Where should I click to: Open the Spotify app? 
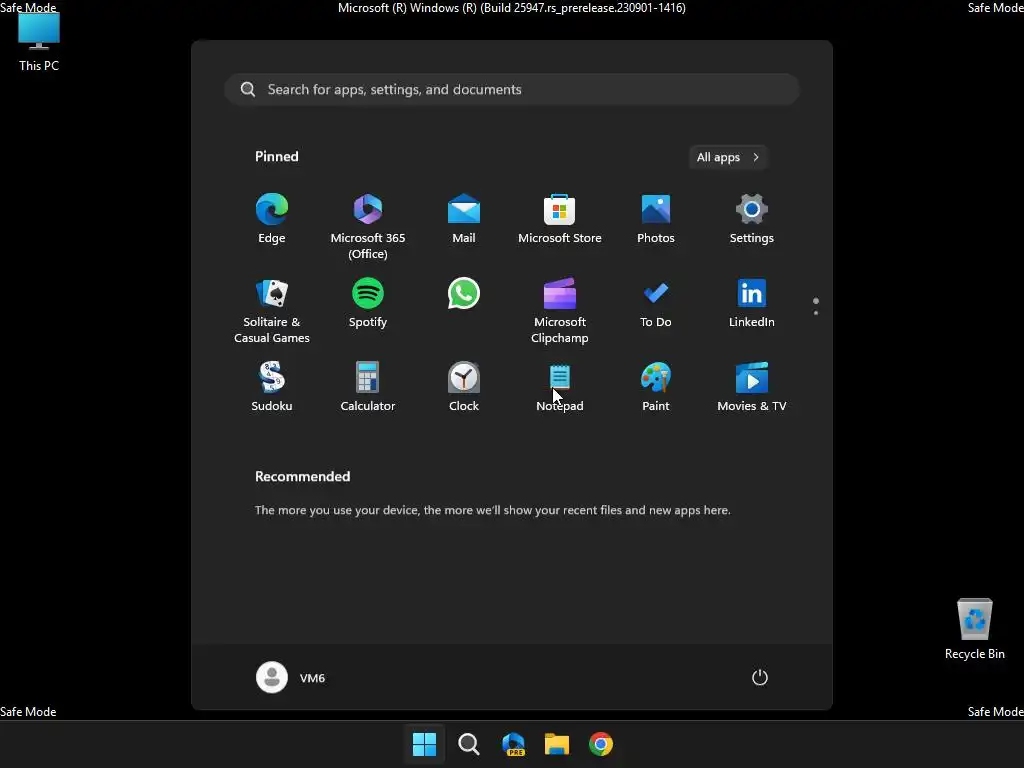pyautogui.click(x=368, y=302)
